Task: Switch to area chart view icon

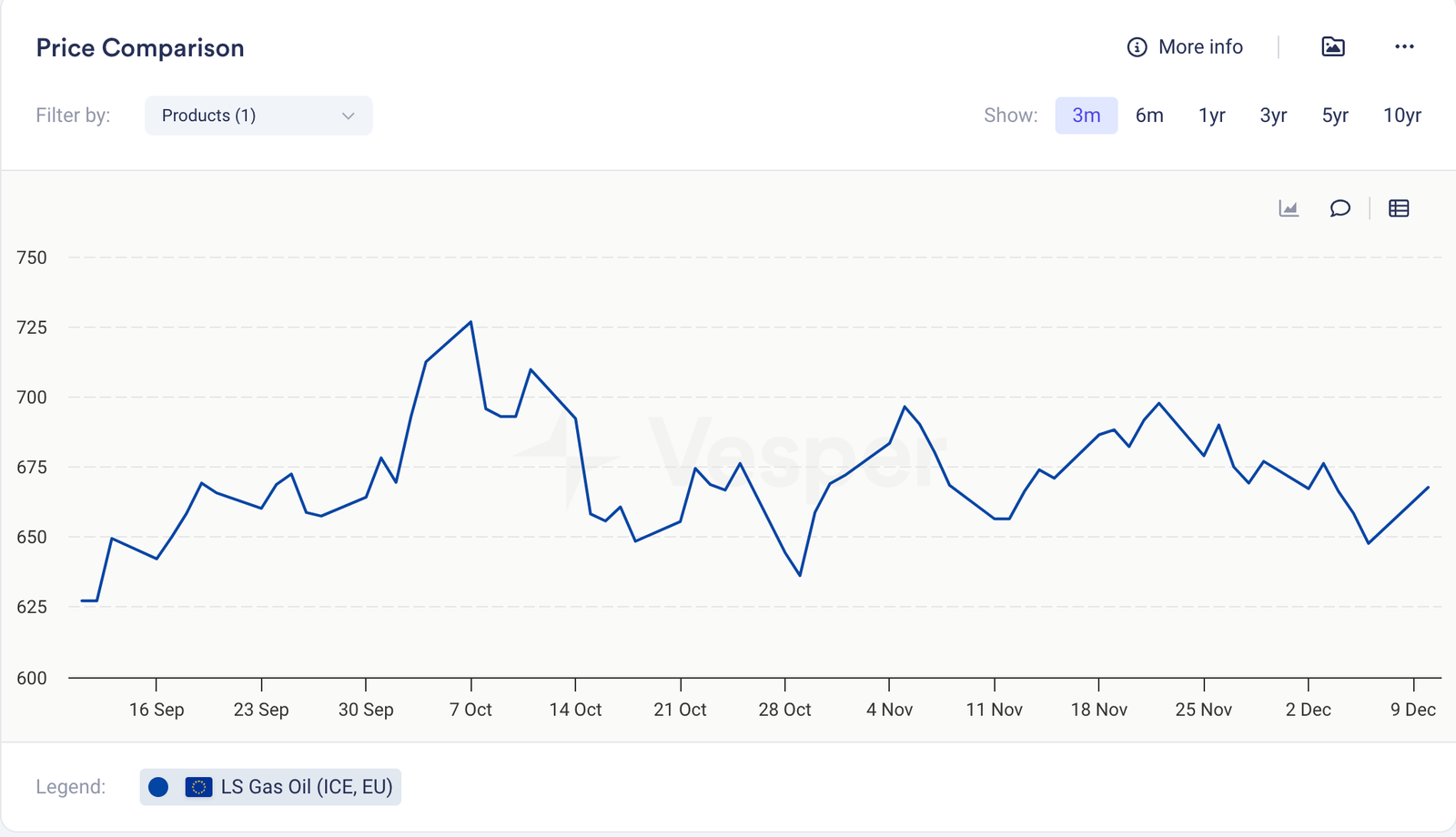Action: [1289, 208]
